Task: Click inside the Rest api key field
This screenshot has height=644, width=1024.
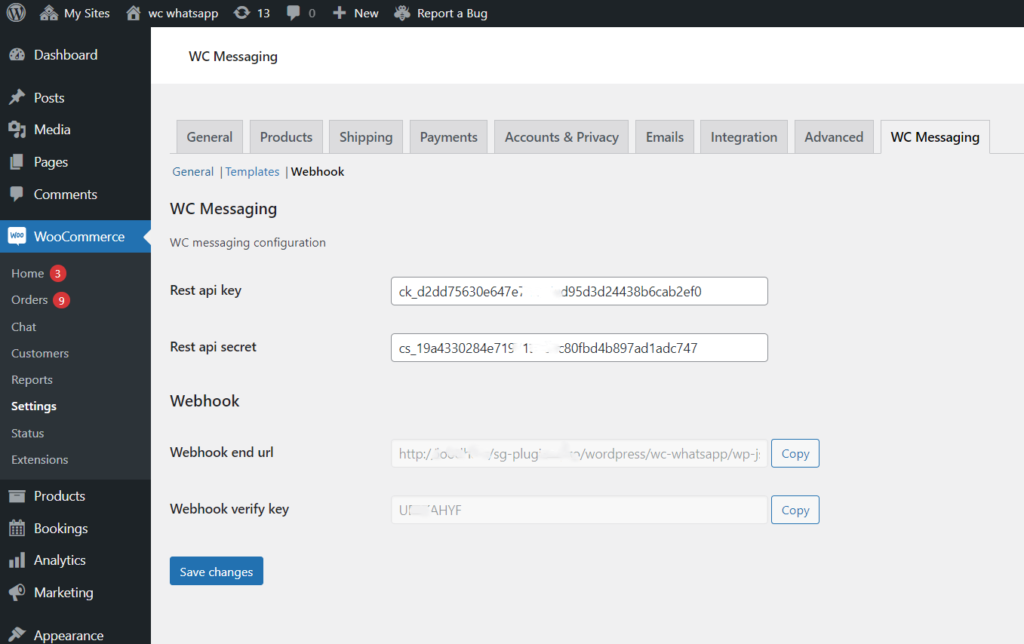Action: [x=578, y=290]
